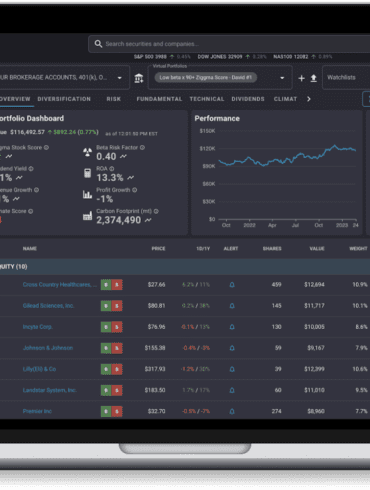Click the bank building icon

pyautogui.click(x=139, y=78)
